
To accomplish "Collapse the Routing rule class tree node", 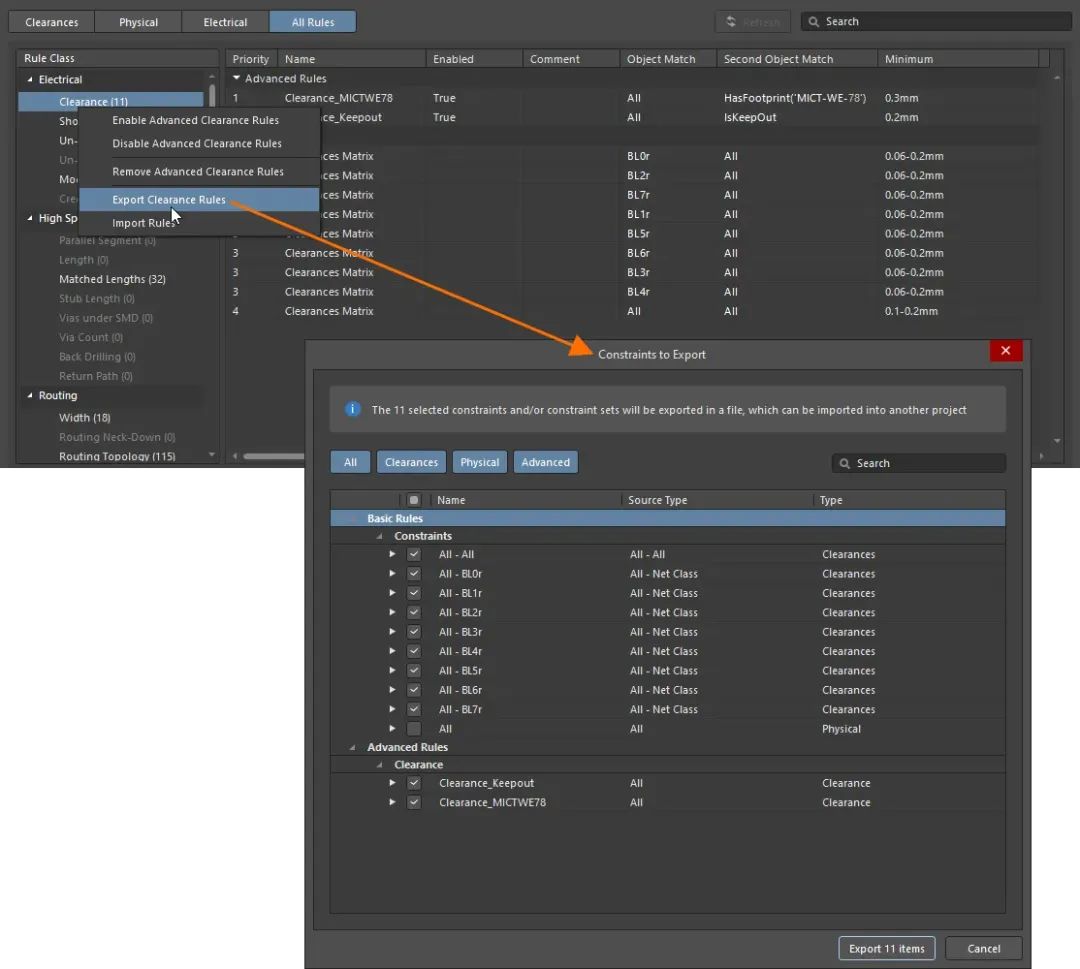I will [x=30, y=395].
